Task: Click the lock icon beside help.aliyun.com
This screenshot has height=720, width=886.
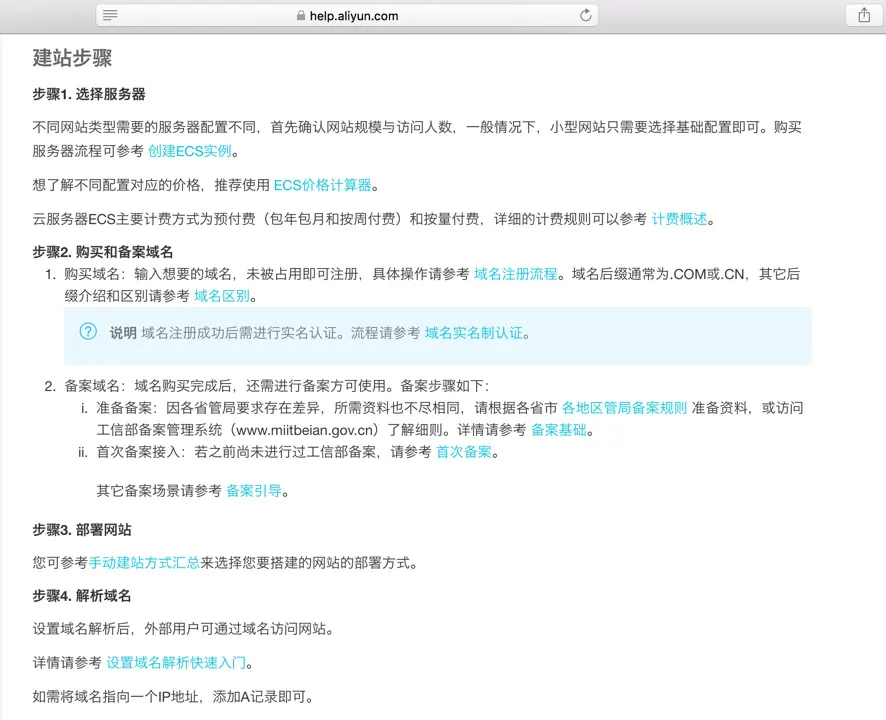Action: pos(301,16)
